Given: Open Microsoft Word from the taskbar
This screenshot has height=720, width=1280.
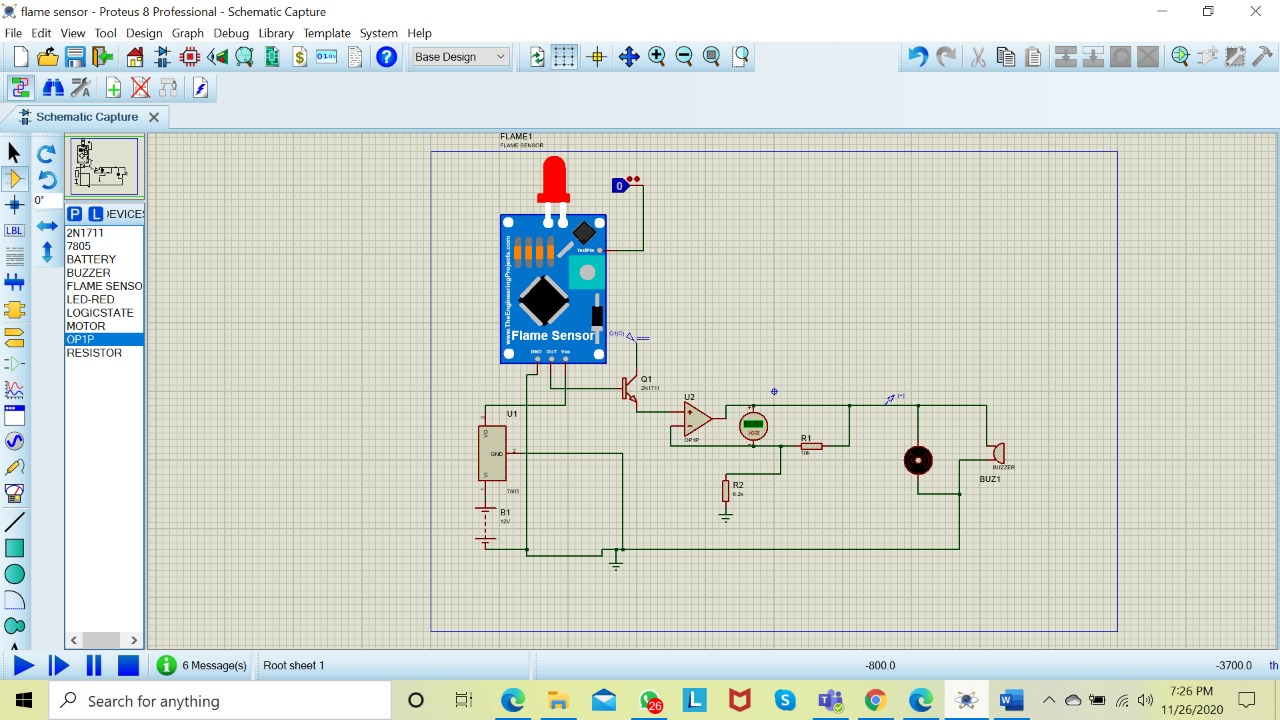Looking at the screenshot, I should point(1011,701).
